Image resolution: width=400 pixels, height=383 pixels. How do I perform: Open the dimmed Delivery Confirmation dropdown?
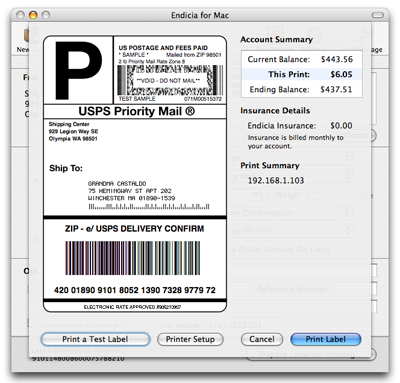click(x=291, y=213)
